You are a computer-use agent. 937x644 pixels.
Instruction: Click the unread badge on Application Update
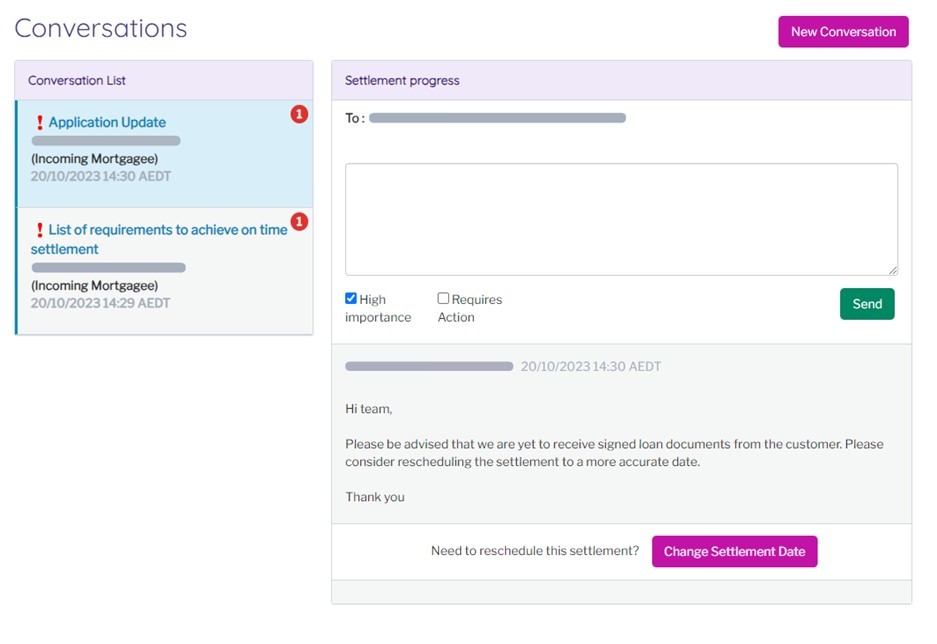pyautogui.click(x=299, y=115)
